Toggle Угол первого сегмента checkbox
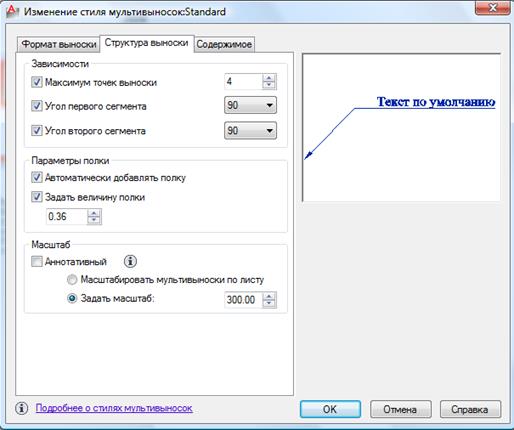514x430 pixels. point(36,106)
